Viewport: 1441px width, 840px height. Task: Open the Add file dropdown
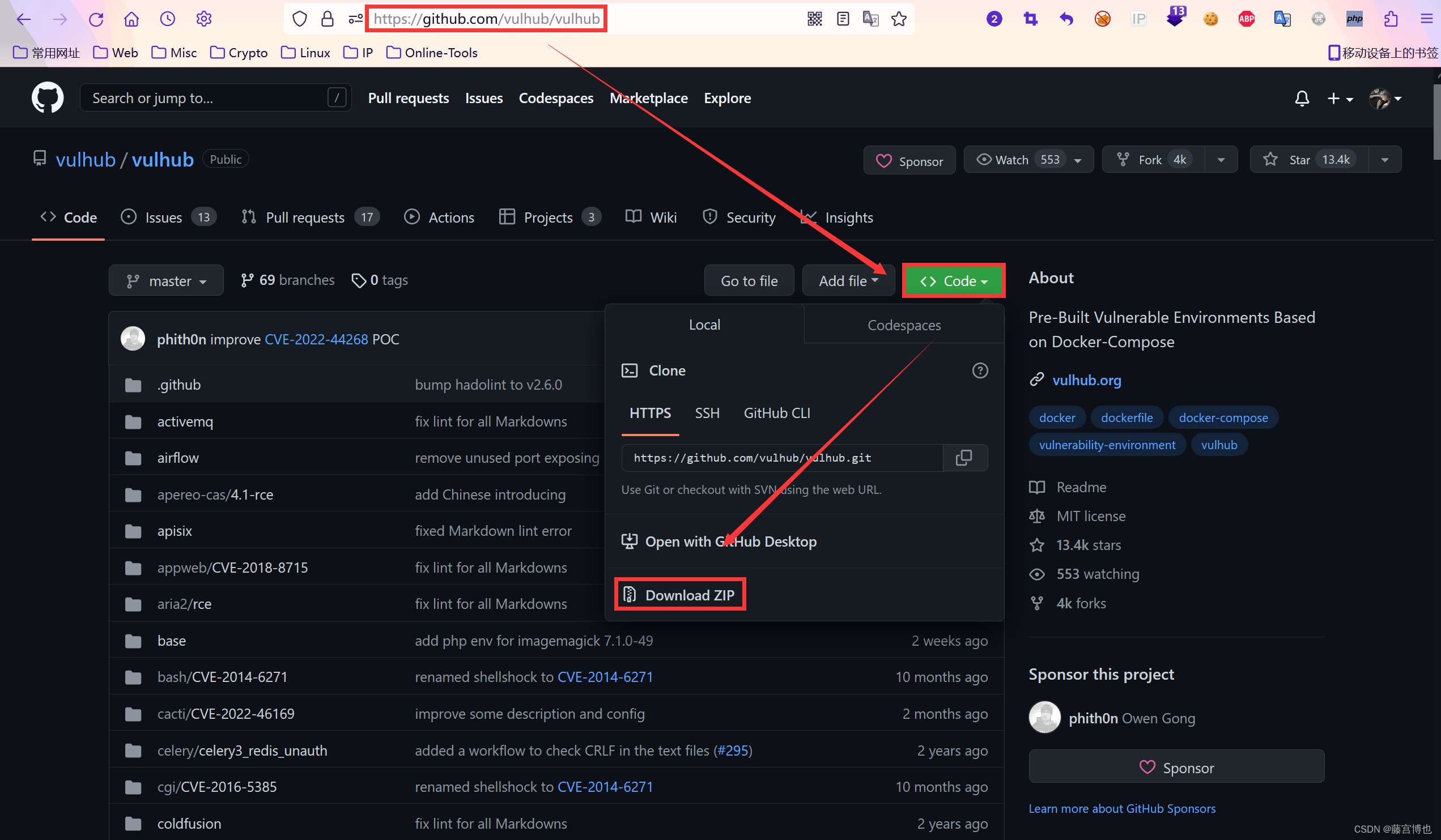(x=848, y=280)
